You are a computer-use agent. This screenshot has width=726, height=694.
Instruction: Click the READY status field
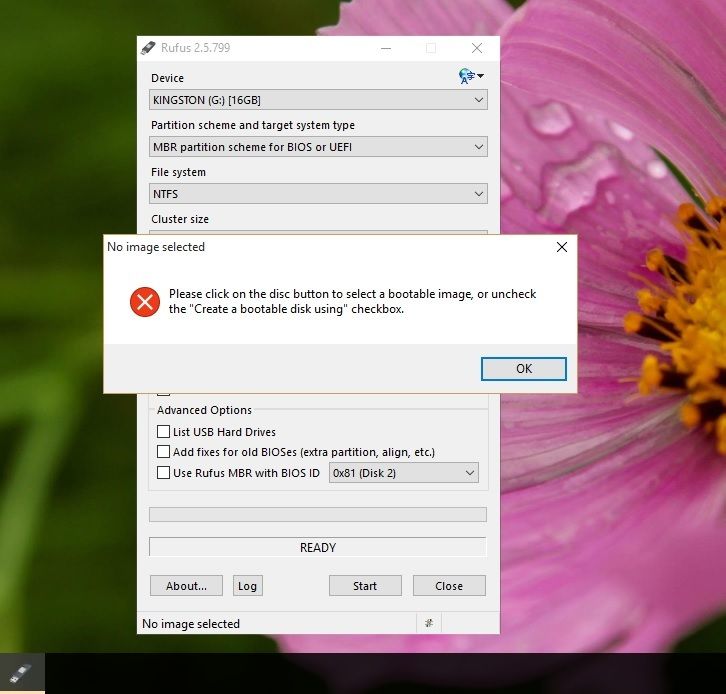point(318,547)
